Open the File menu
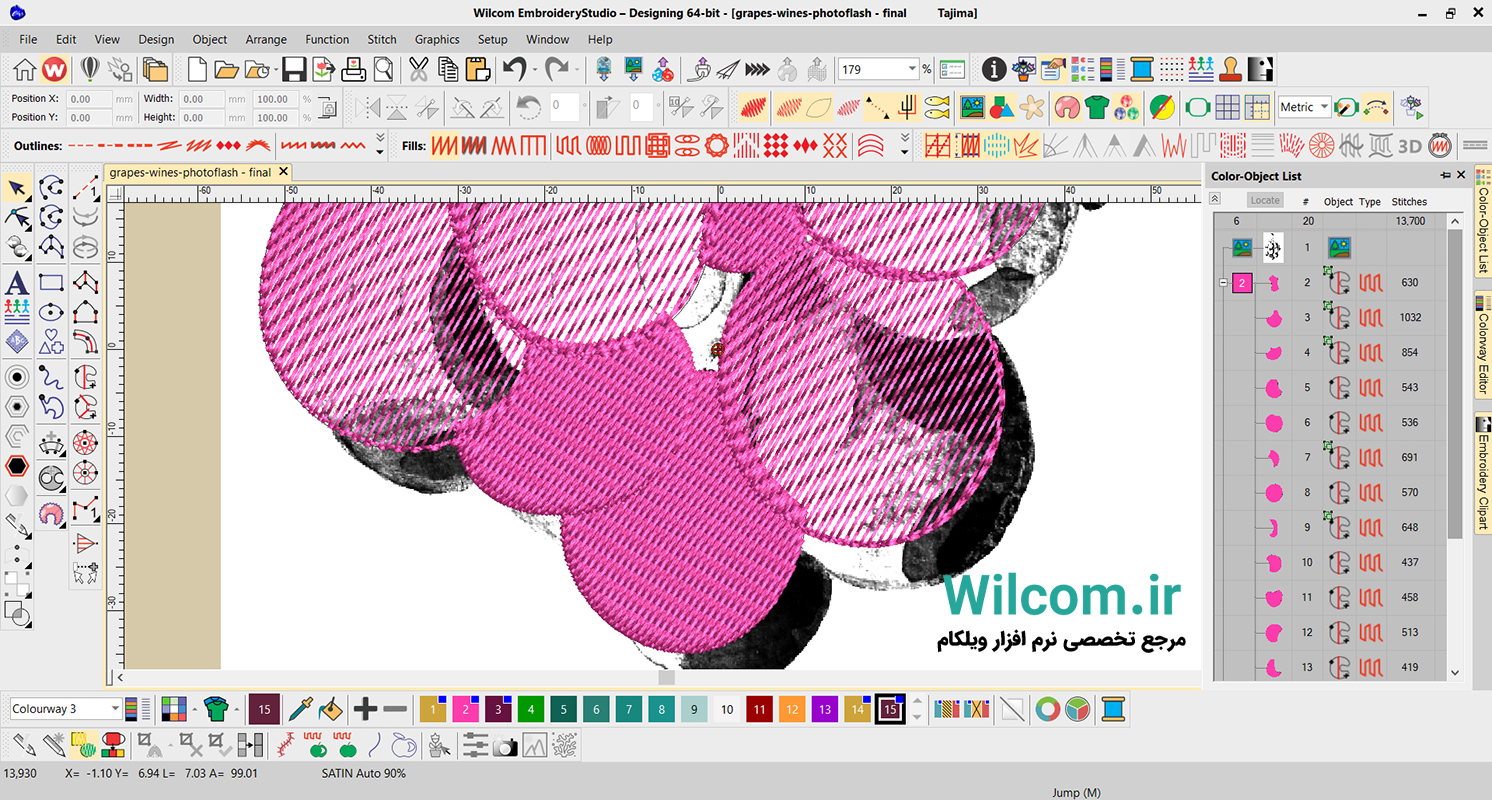The height and width of the screenshot is (800, 1492). [x=28, y=39]
